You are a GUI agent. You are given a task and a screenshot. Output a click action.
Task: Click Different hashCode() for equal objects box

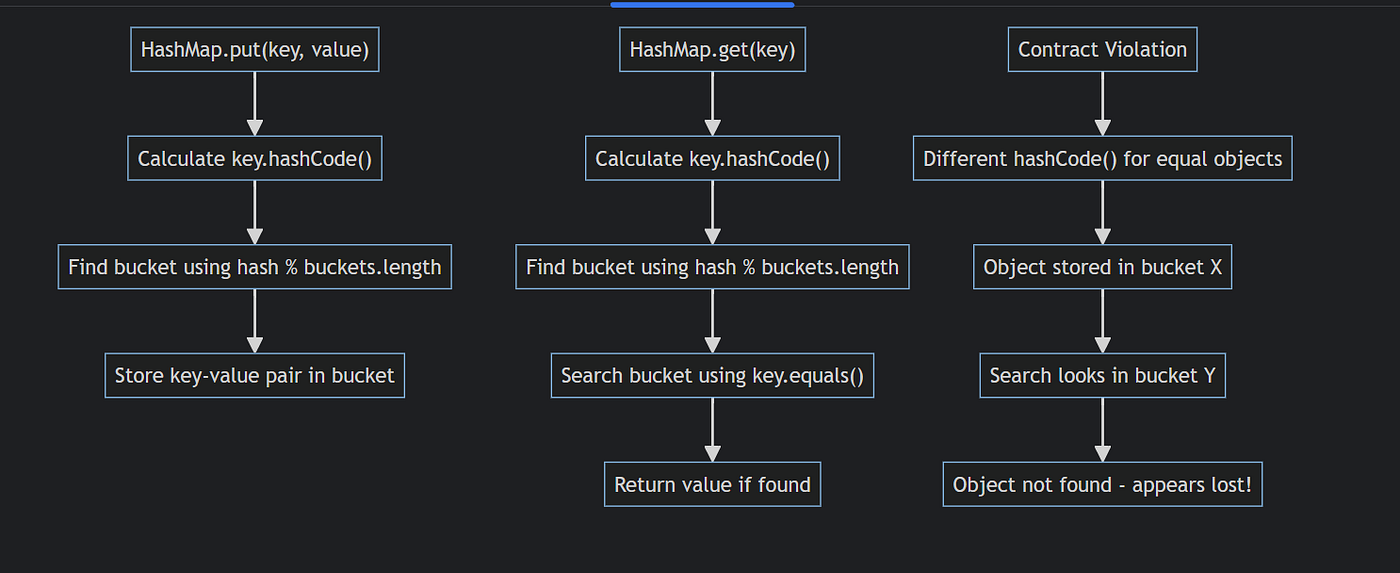(1102, 159)
